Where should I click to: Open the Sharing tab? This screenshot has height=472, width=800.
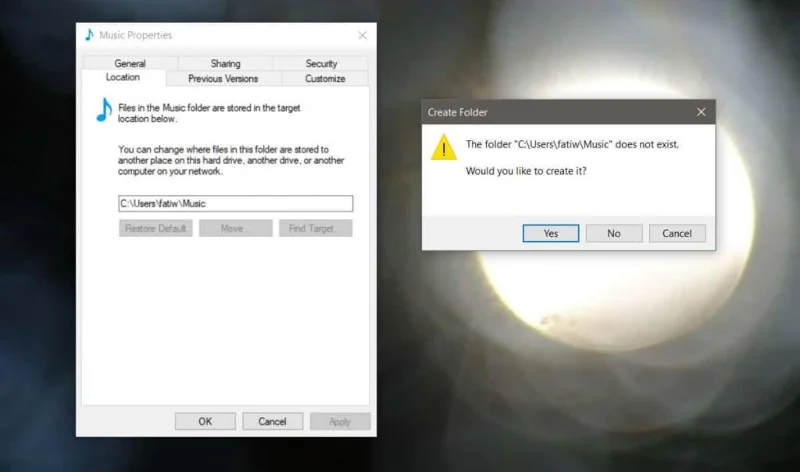click(225, 63)
